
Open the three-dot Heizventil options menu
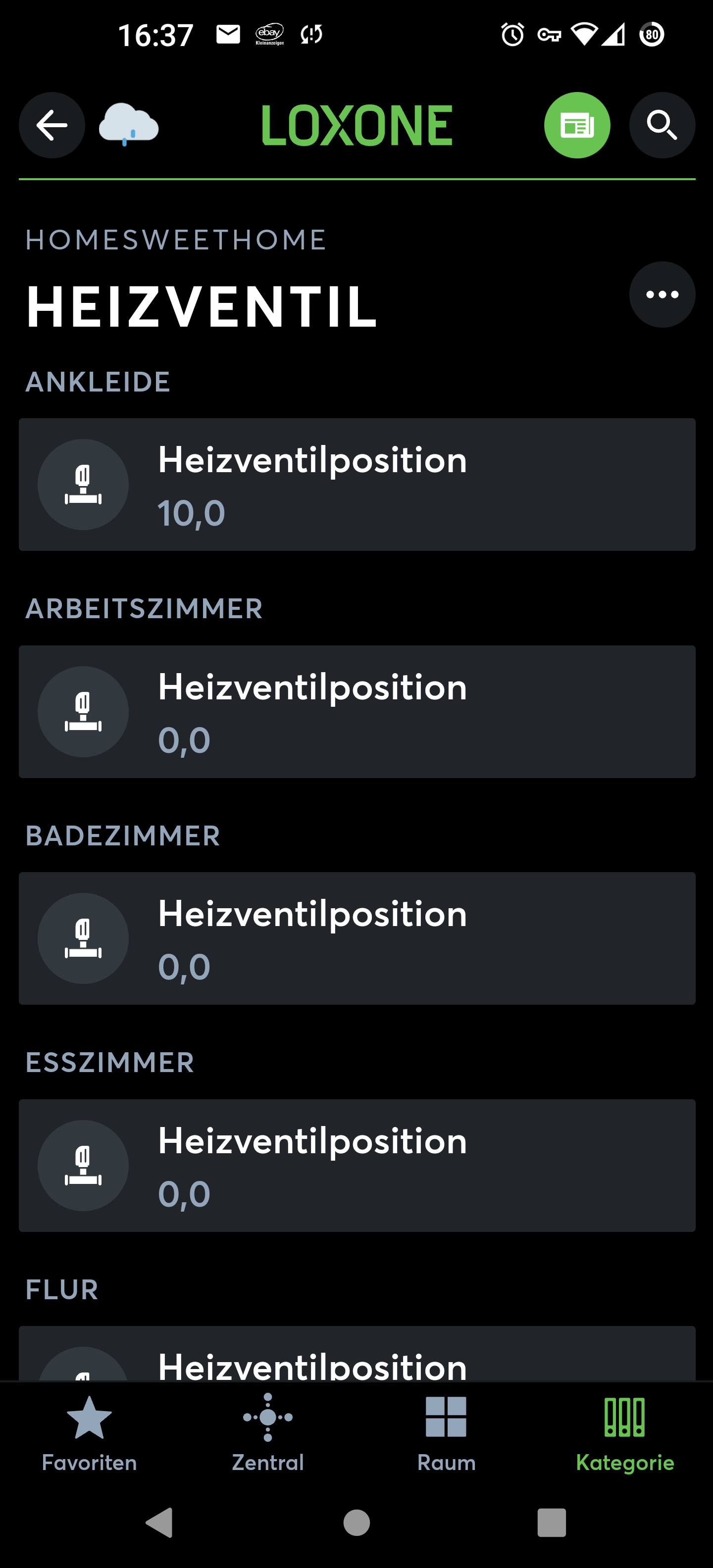click(662, 294)
